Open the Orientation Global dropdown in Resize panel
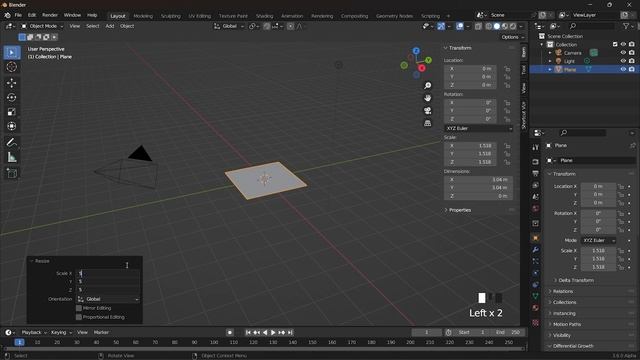This screenshot has height=360, width=640. click(x=108, y=299)
